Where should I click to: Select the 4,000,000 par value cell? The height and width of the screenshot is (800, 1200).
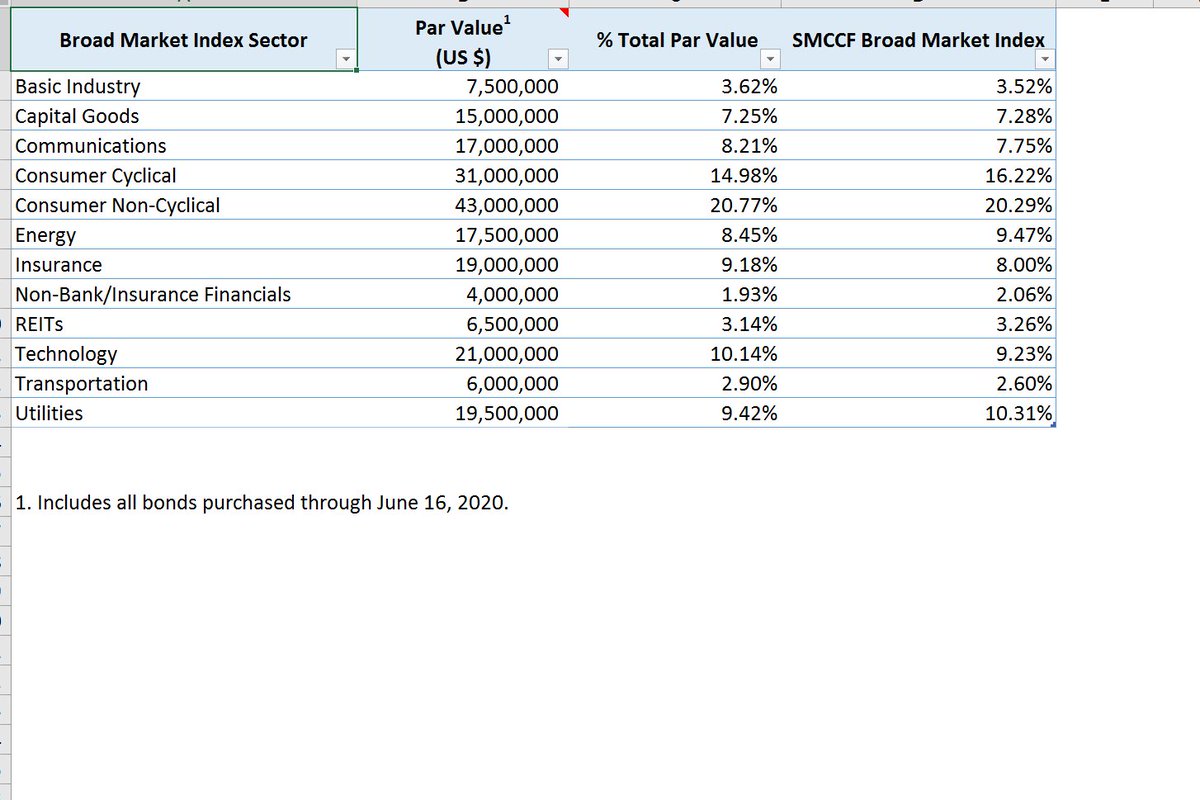(463, 295)
